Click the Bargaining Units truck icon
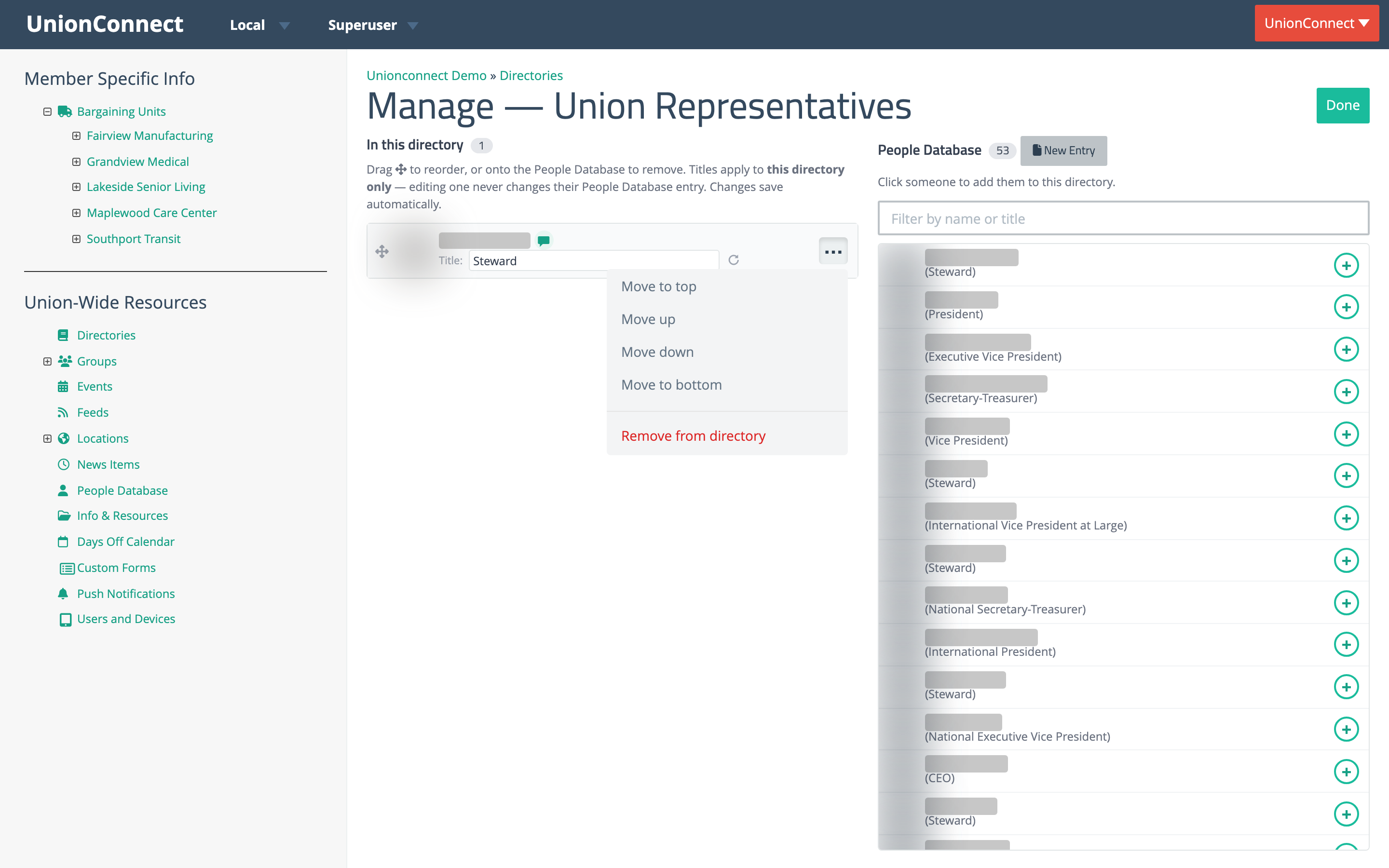 tap(64, 111)
